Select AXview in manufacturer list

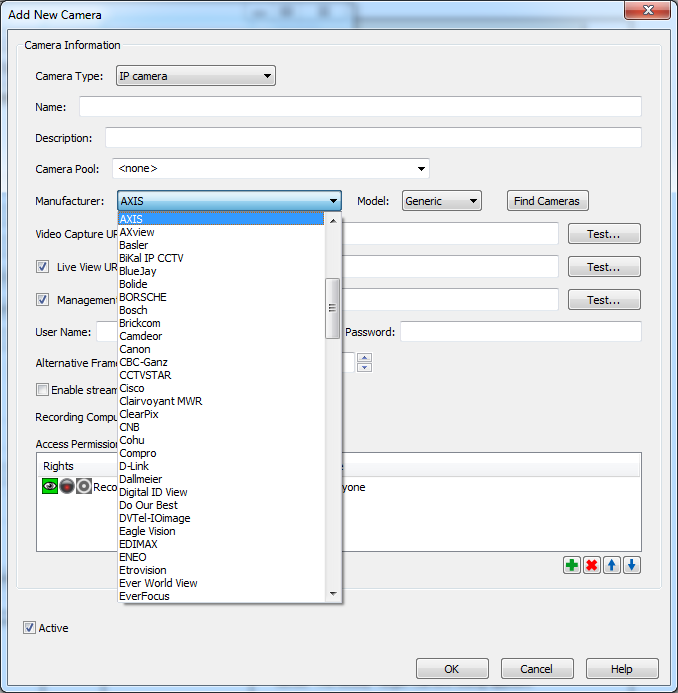[x=221, y=232]
